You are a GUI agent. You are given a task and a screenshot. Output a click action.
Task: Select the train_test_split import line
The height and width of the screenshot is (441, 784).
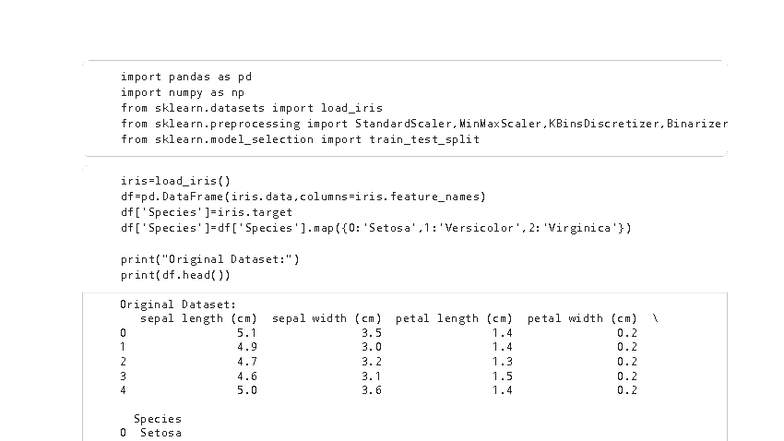(300, 139)
